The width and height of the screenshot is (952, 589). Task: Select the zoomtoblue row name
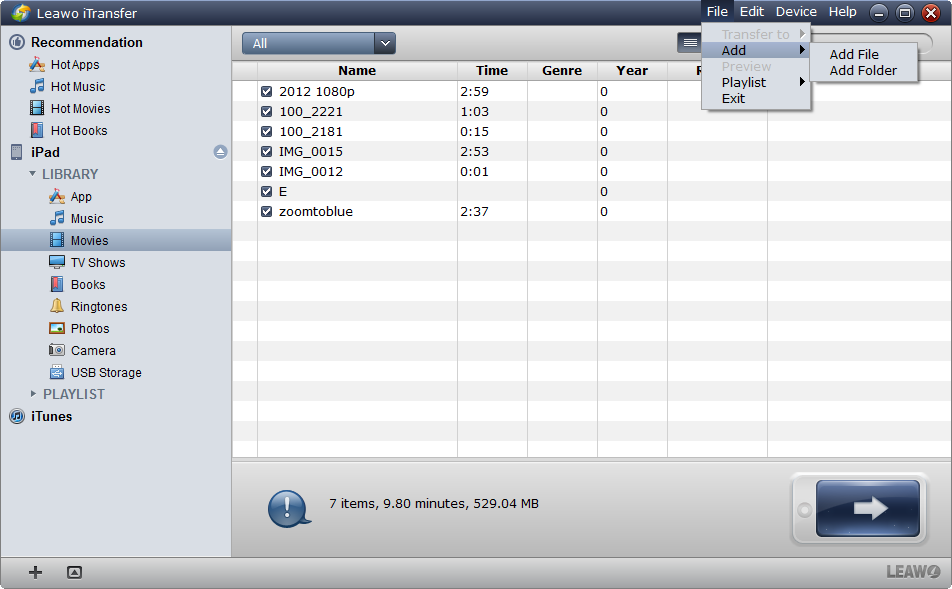316,211
